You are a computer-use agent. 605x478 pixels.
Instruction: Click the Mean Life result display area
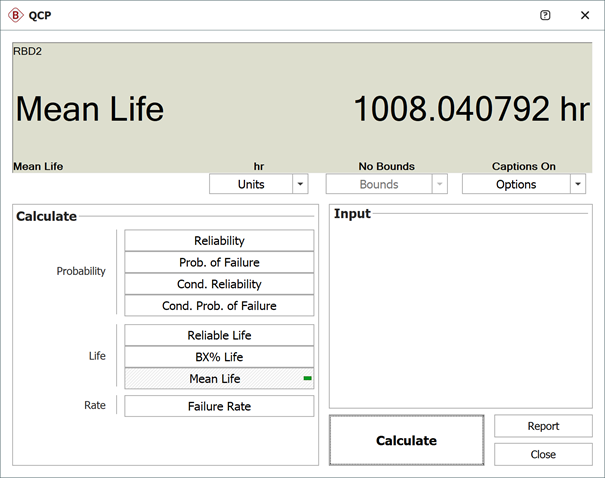[x=302, y=108]
